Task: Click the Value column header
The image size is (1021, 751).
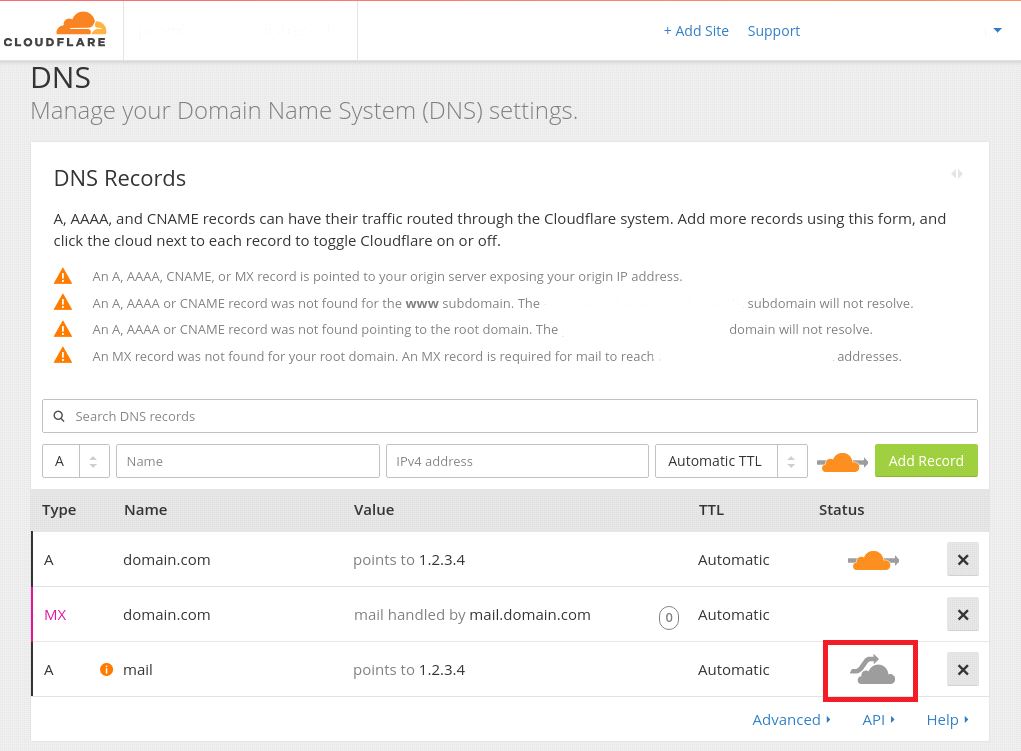Action: (x=374, y=510)
